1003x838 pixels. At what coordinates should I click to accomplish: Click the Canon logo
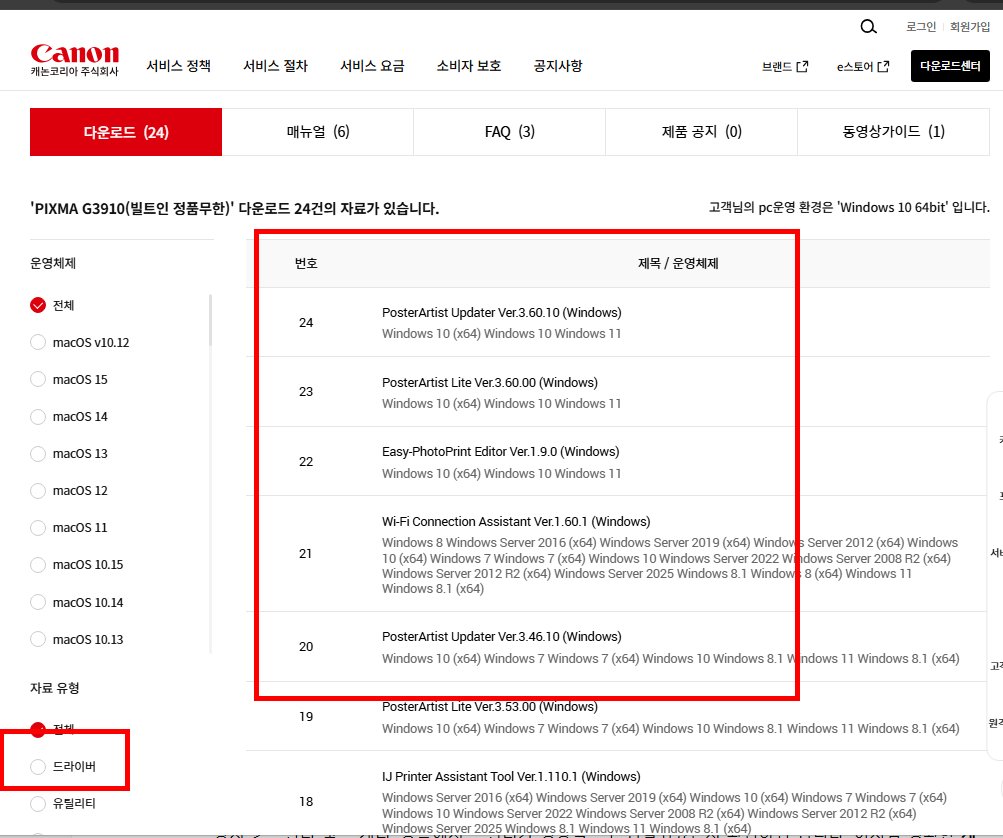[74, 55]
